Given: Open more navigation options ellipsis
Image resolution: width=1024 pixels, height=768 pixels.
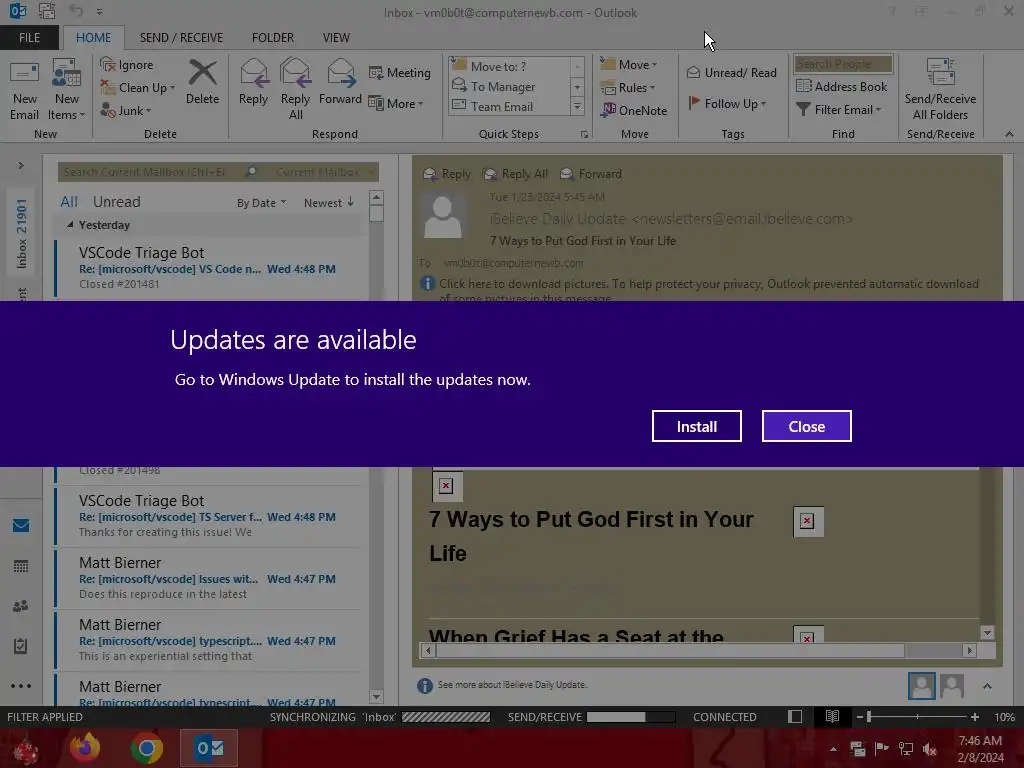Looking at the screenshot, I should (21, 686).
